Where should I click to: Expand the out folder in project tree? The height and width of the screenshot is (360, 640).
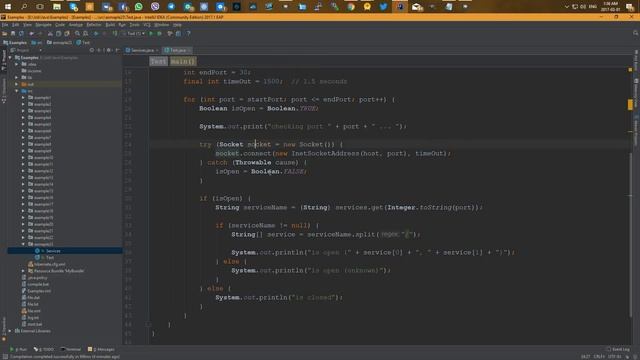pos(17,84)
